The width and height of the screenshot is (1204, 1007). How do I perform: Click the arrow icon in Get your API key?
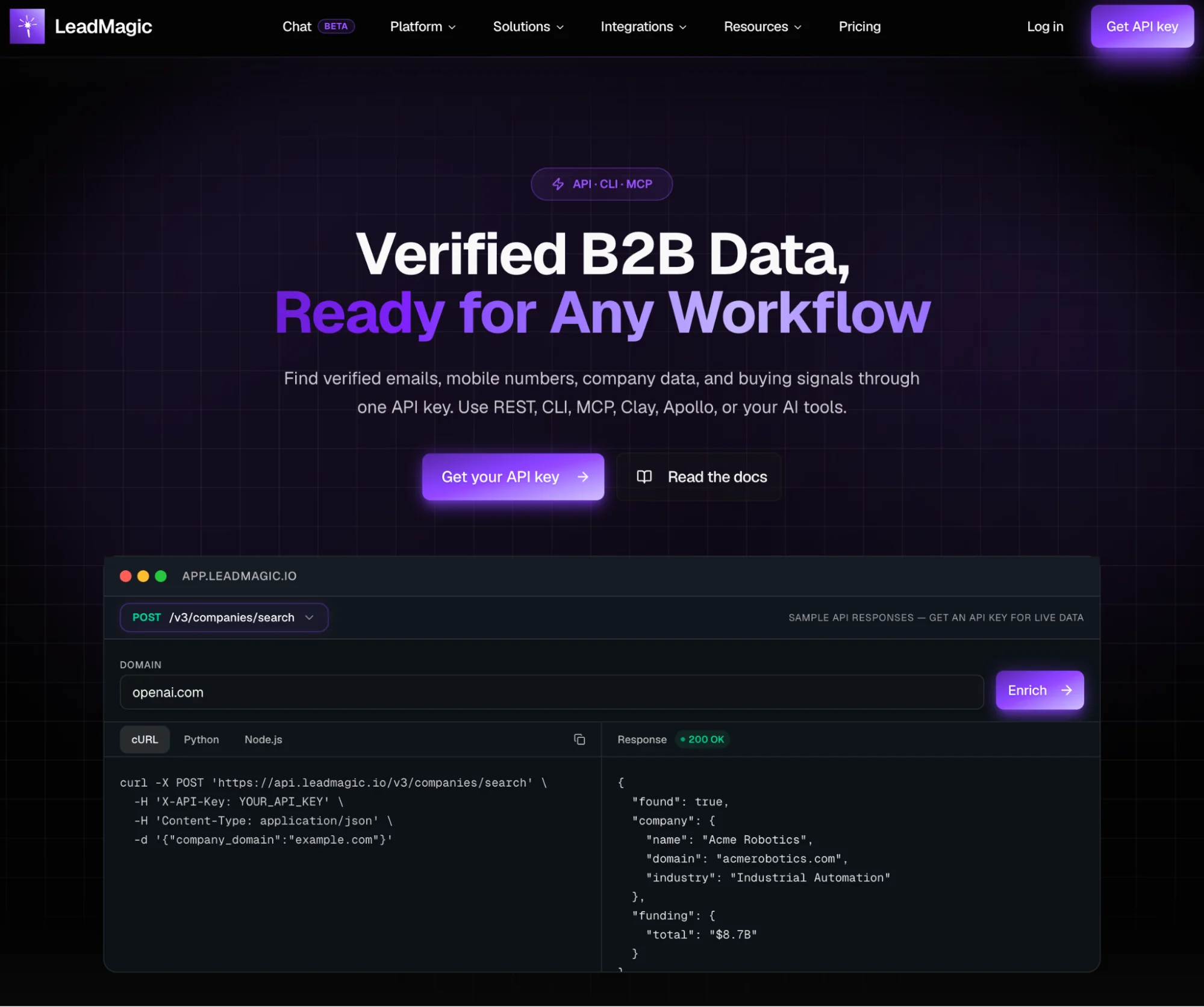(x=582, y=477)
